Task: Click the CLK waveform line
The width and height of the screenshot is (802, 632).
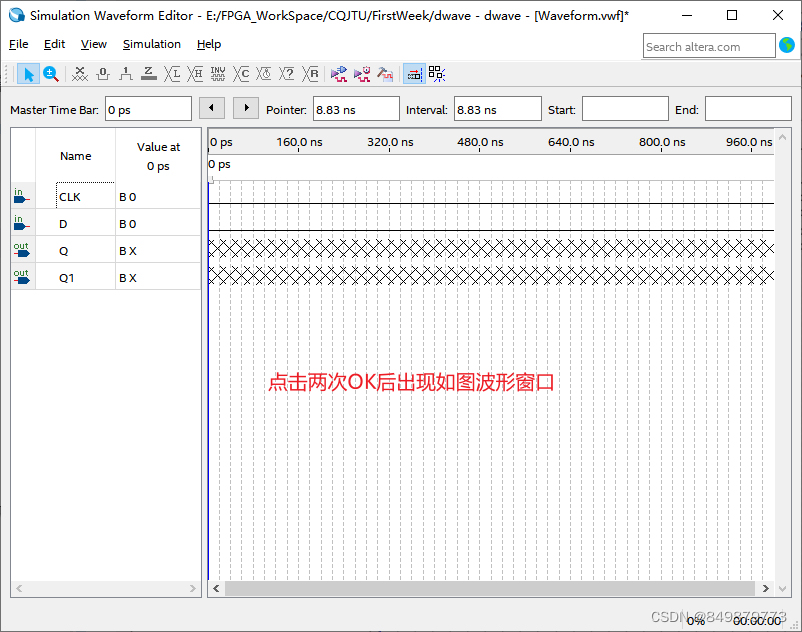Action: 491,204
